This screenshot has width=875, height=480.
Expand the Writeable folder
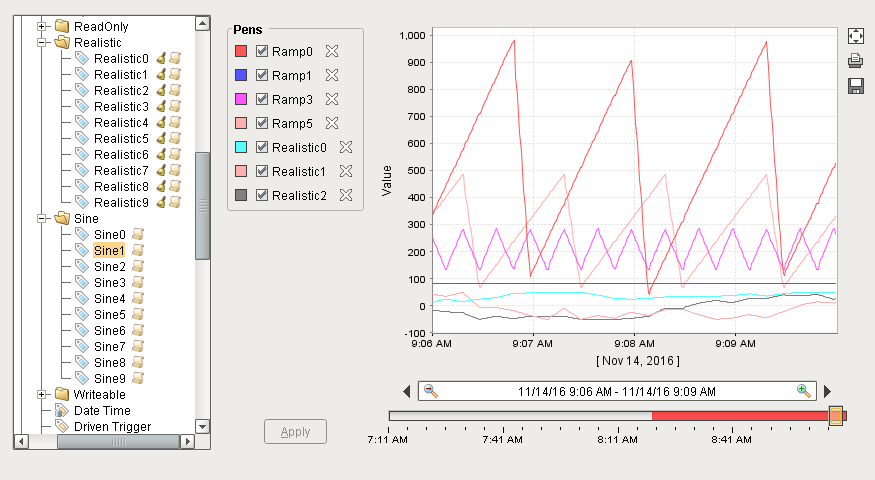coord(43,394)
